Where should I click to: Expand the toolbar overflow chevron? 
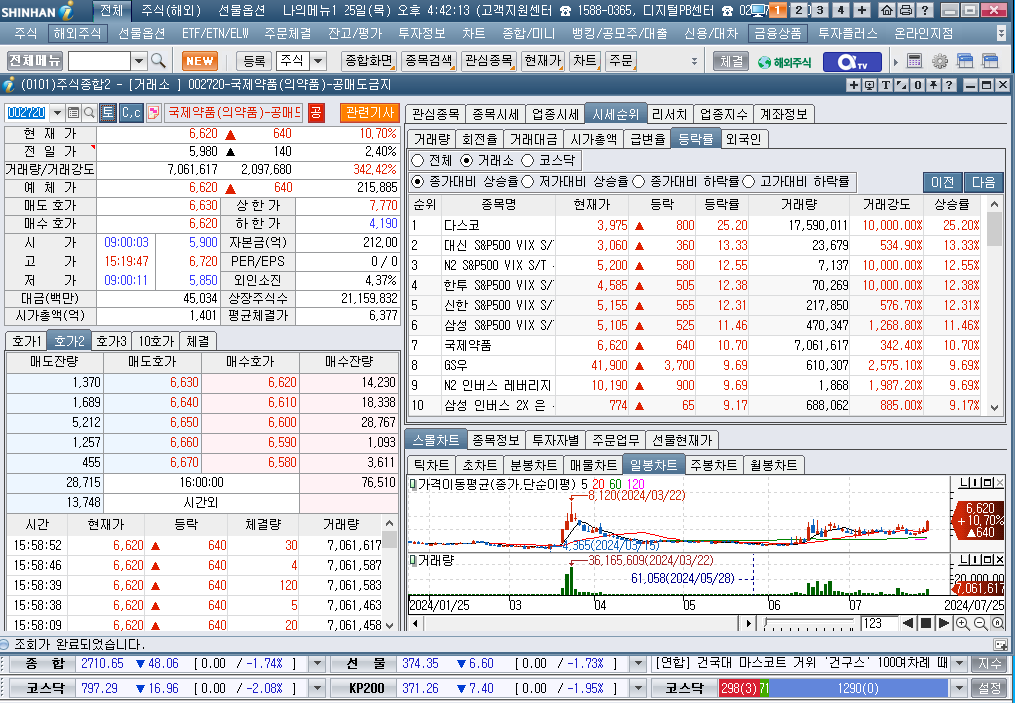tap(694, 61)
